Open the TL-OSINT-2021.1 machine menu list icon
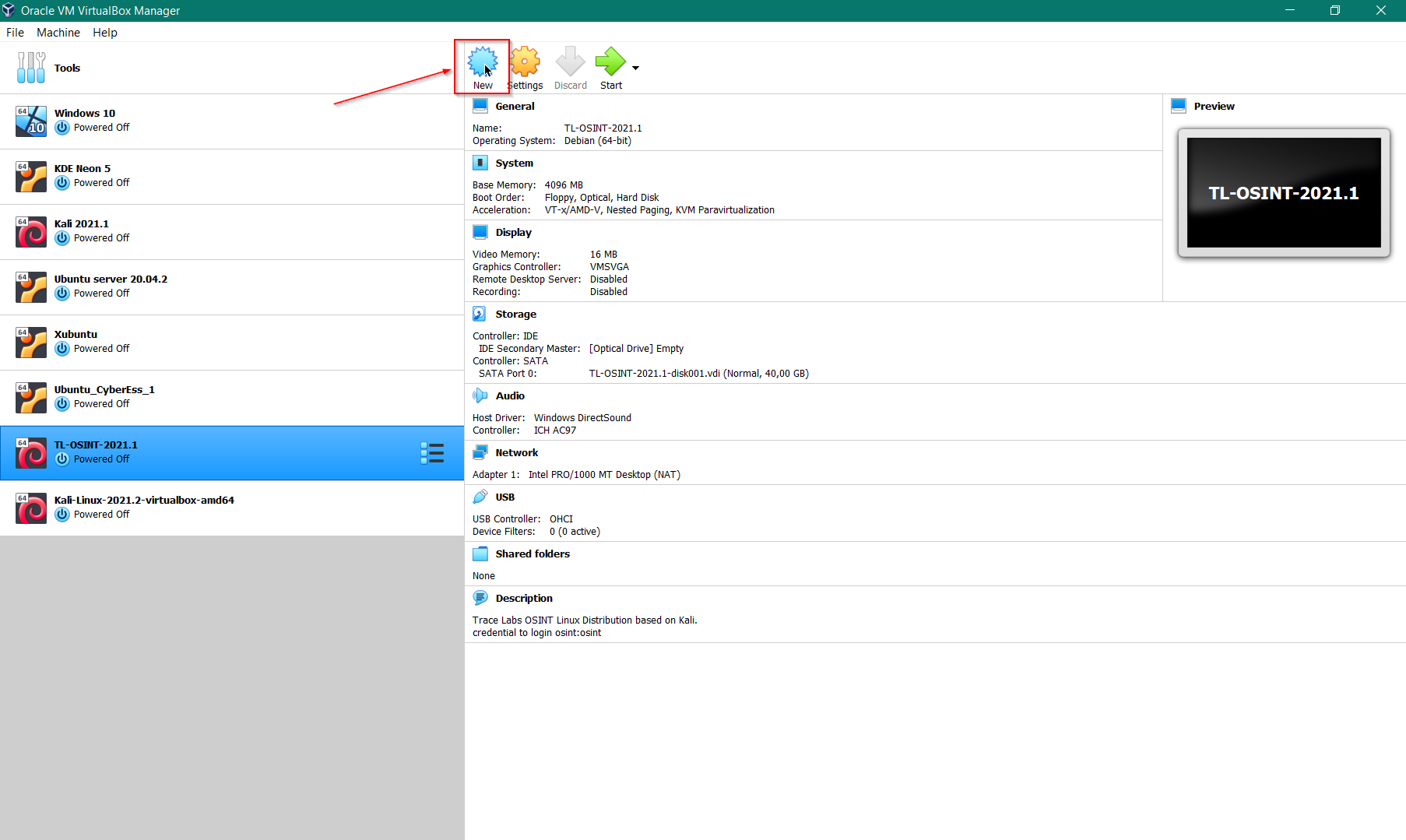Screen dimensions: 1406x840 pos(432,453)
